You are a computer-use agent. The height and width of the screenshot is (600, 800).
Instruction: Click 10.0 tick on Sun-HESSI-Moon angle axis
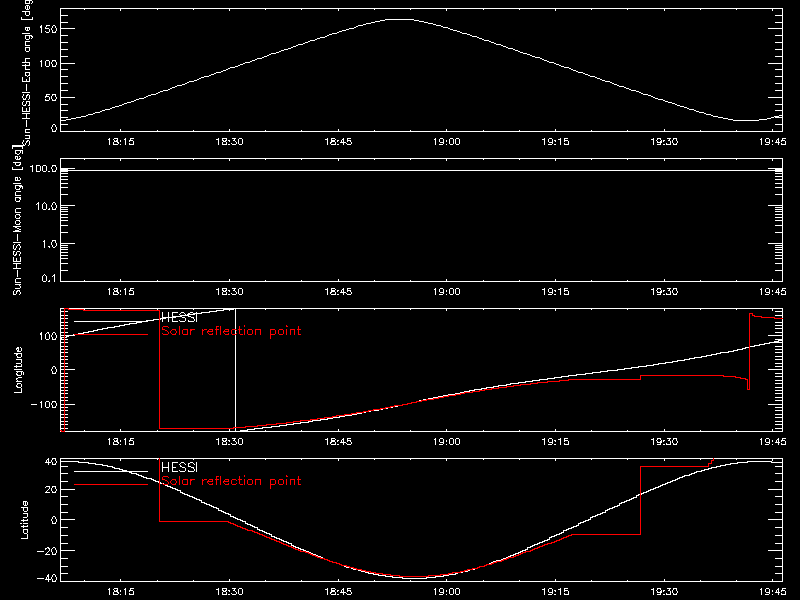point(46,206)
